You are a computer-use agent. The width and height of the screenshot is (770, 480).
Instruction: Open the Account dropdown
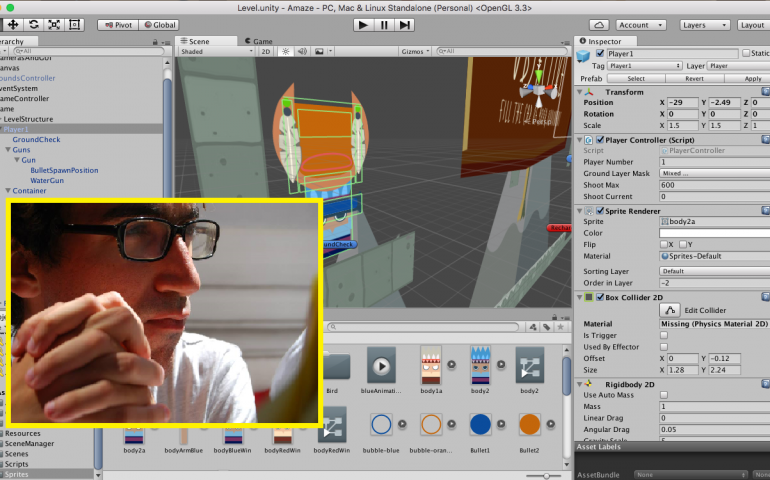[641, 25]
